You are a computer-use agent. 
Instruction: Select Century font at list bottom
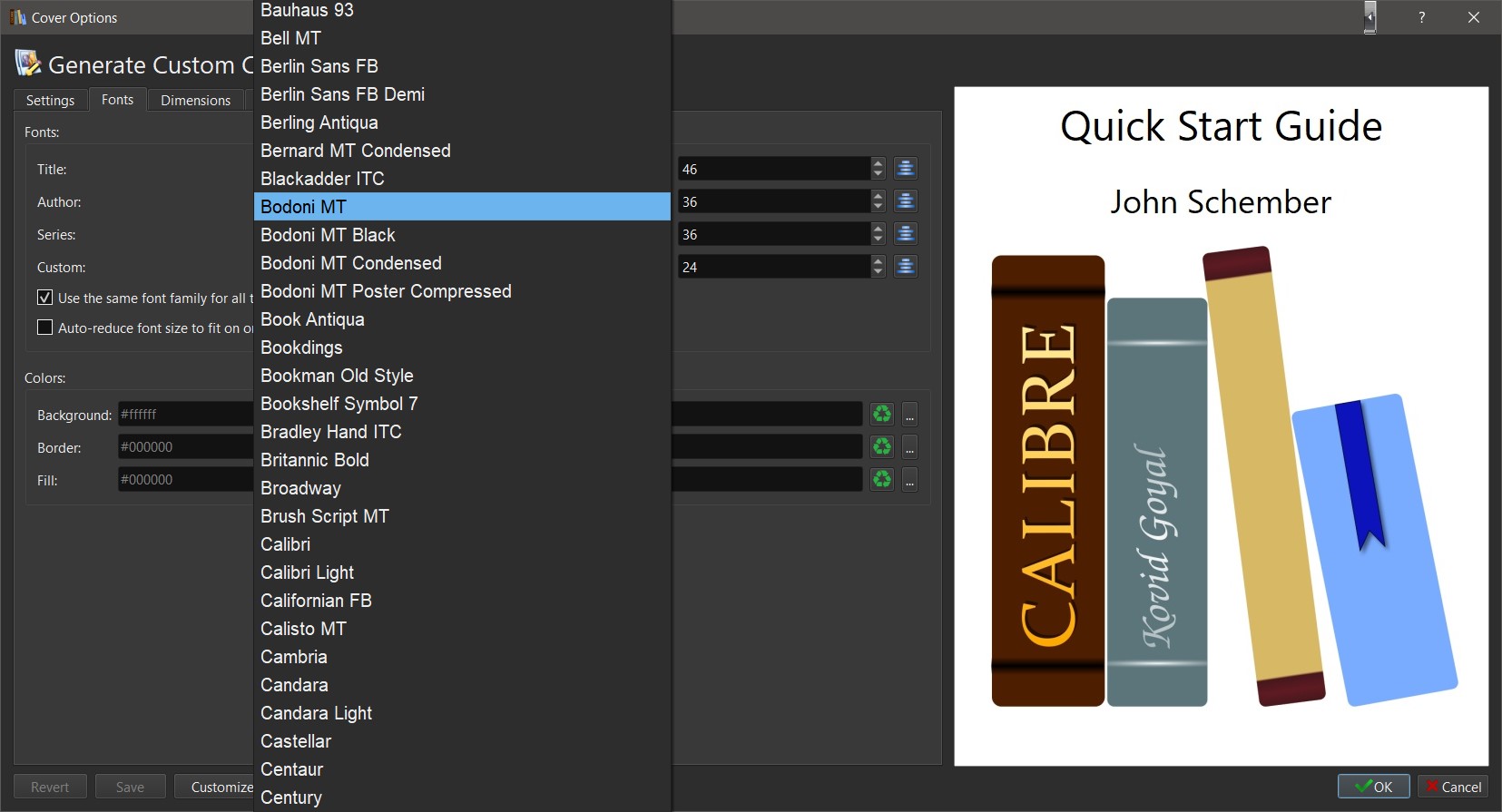(x=462, y=797)
